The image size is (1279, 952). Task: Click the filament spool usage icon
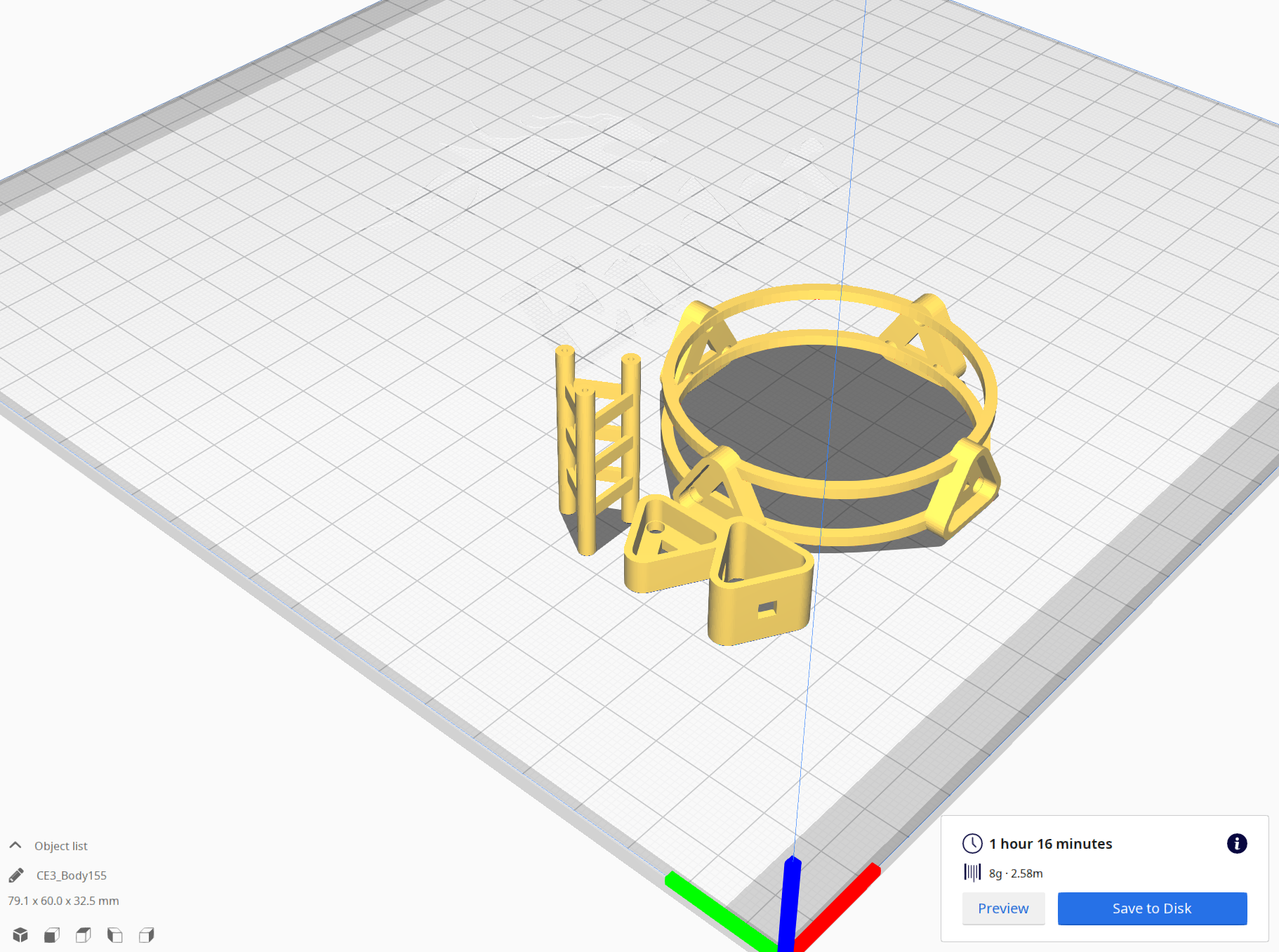pyautogui.click(x=972, y=873)
